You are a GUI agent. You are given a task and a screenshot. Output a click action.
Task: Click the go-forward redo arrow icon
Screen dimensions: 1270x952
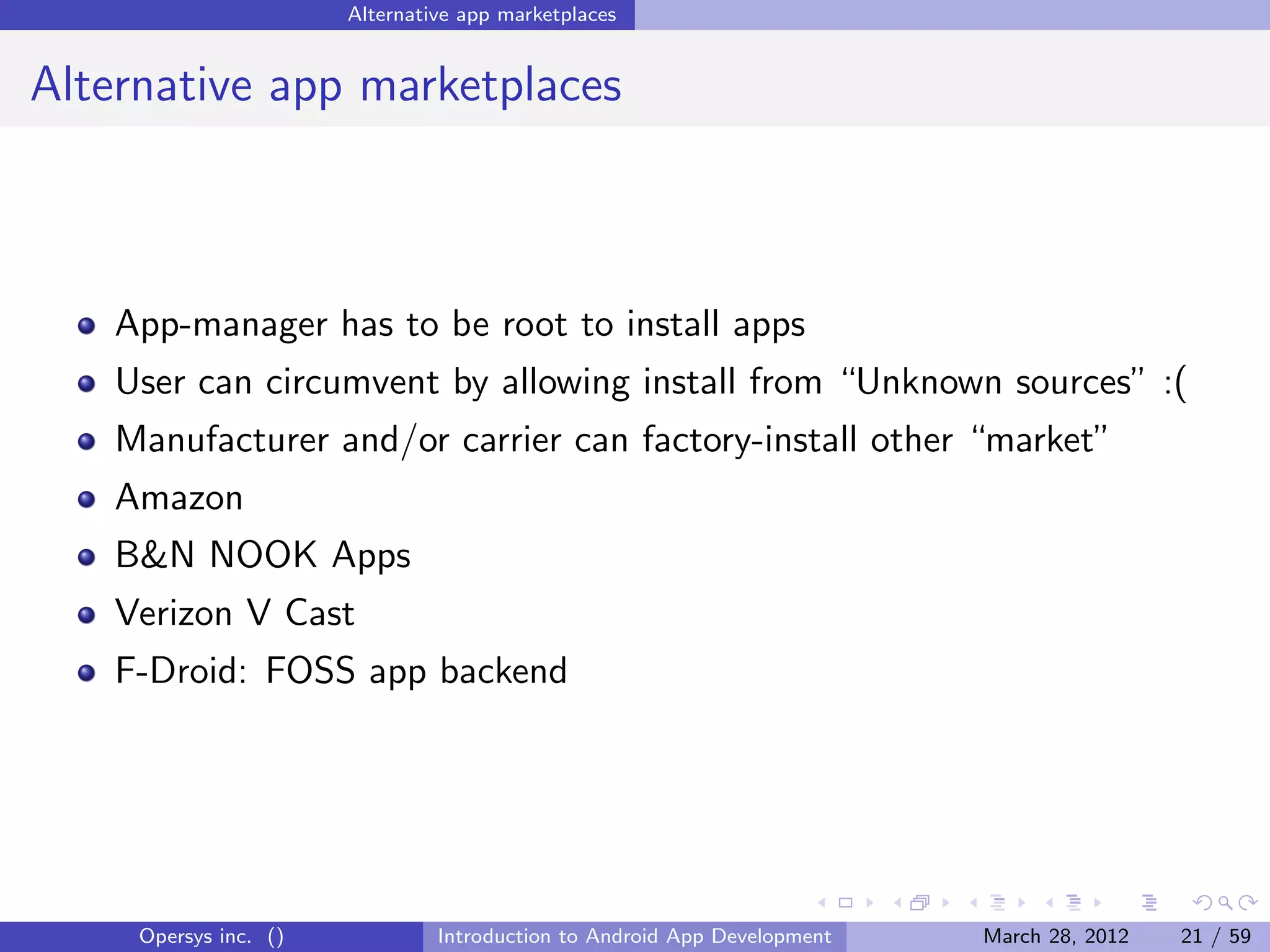[x=1248, y=903]
